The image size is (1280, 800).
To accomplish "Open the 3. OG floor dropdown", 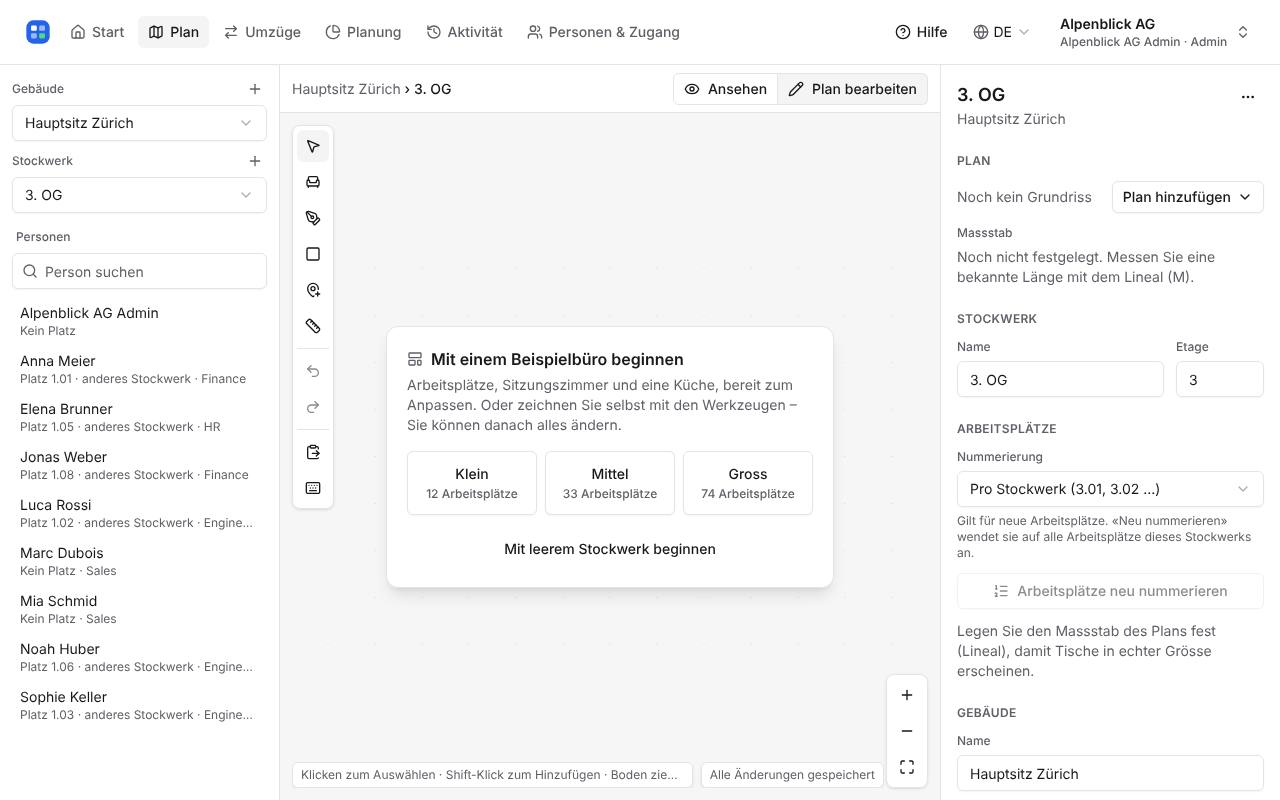I will [139, 195].
